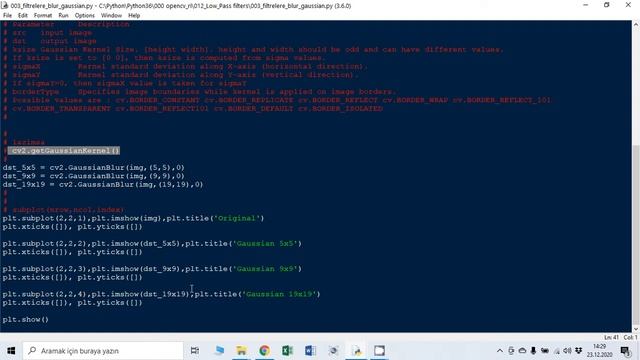Screen dimensions: 640x360
Task: Click the OneDrive cloud tray icon
Action: click(522, 351)
